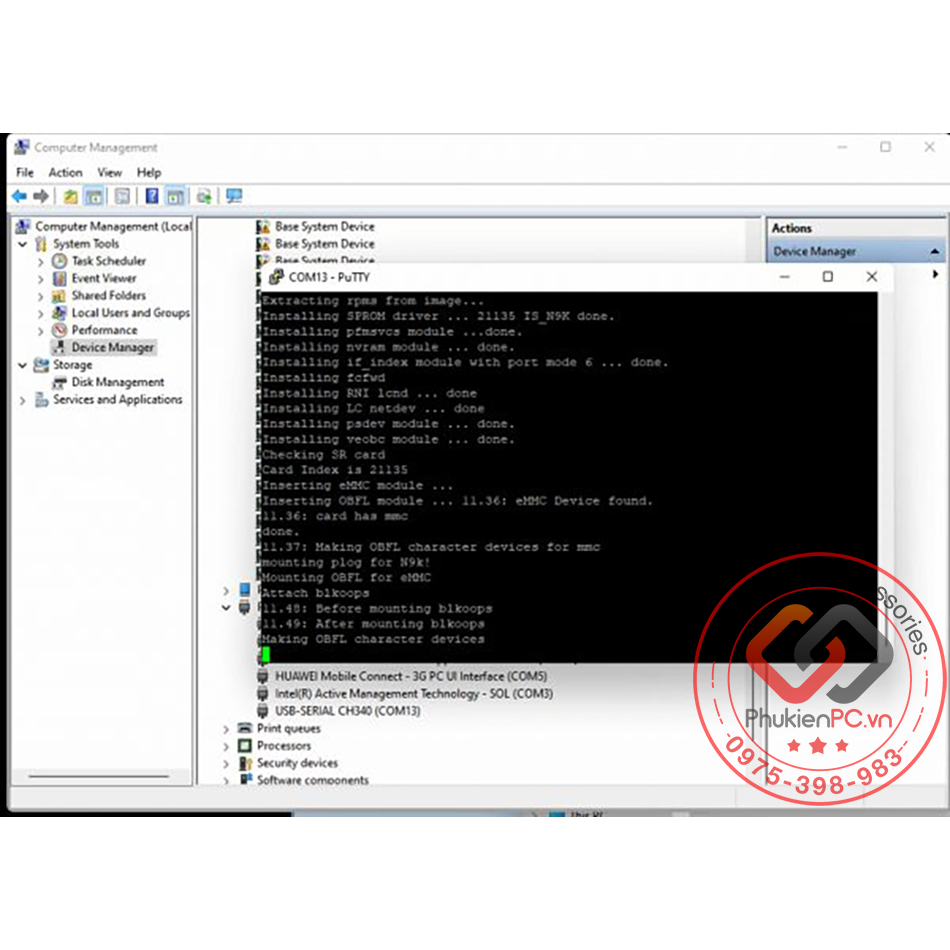
Task: Collapse the System Tools node
Action: [22, 244]
